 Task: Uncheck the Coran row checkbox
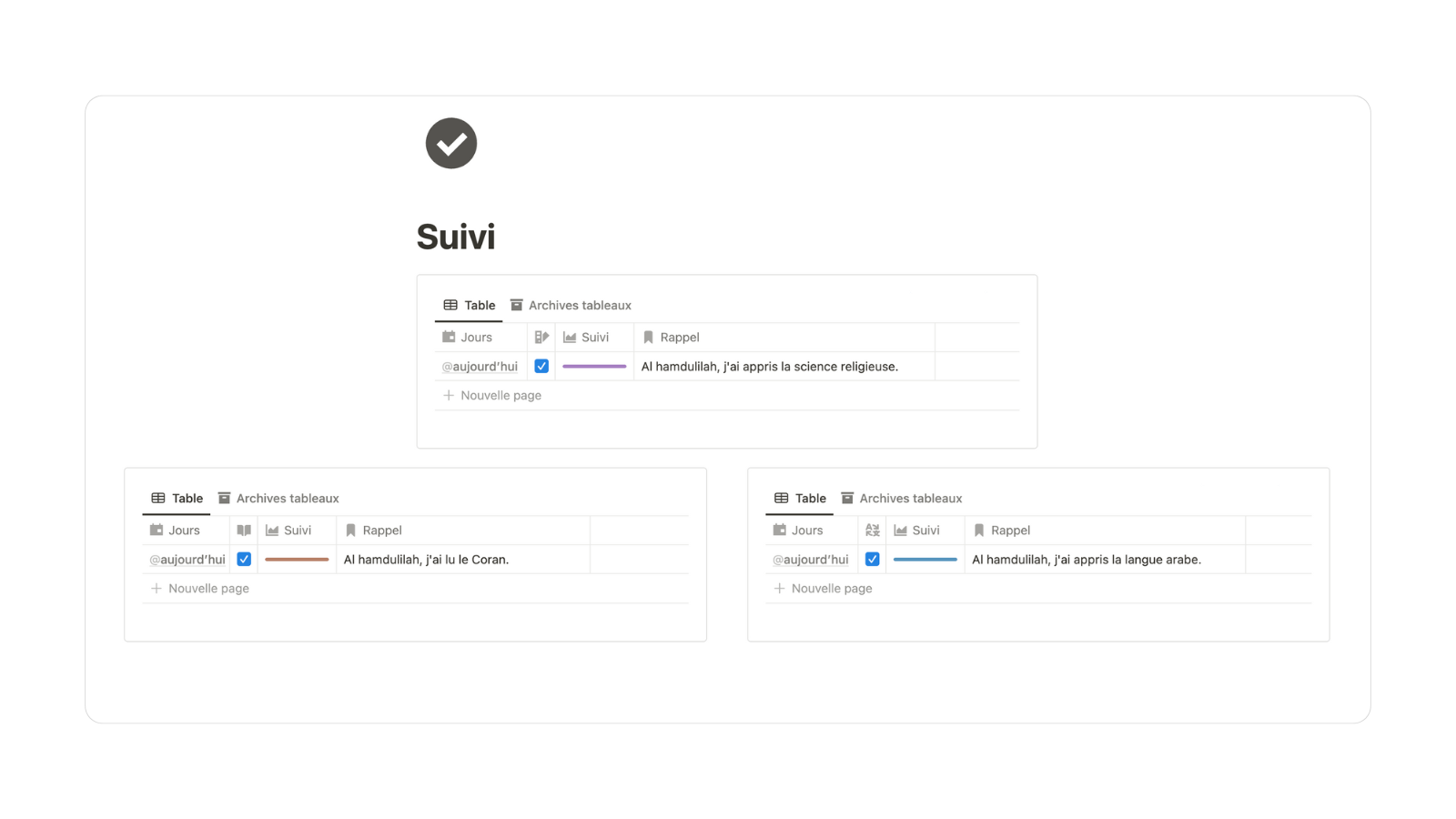pos(244,559)
